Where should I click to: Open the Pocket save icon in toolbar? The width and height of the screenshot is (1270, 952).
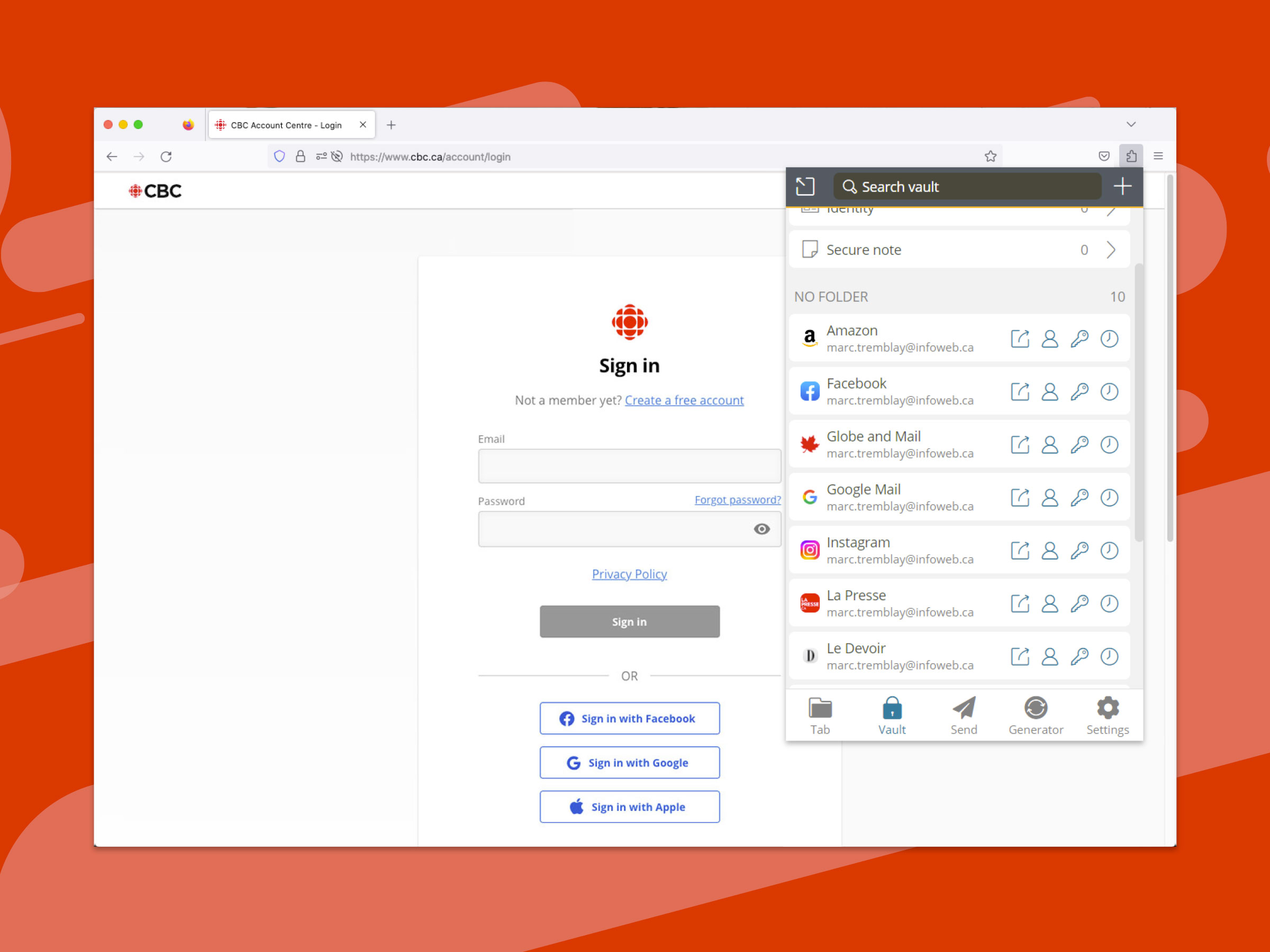[1103, 156]
